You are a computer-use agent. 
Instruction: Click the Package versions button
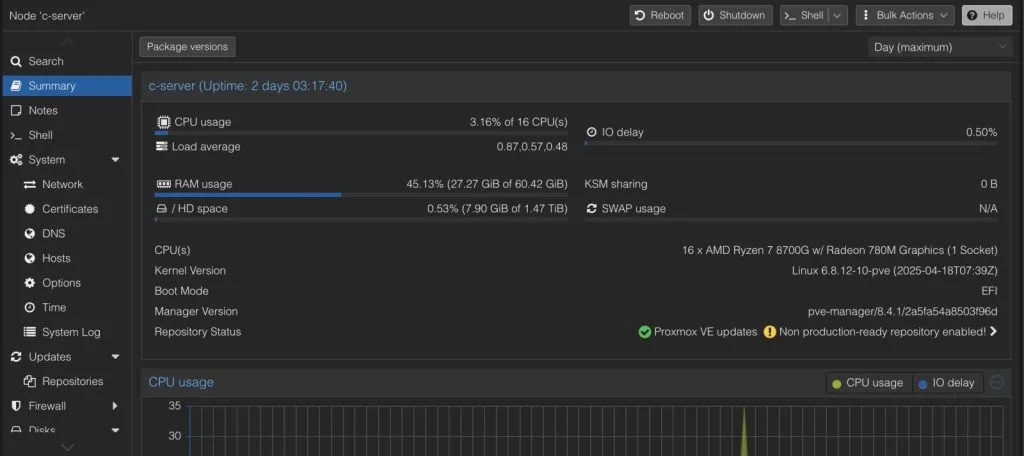187,47
